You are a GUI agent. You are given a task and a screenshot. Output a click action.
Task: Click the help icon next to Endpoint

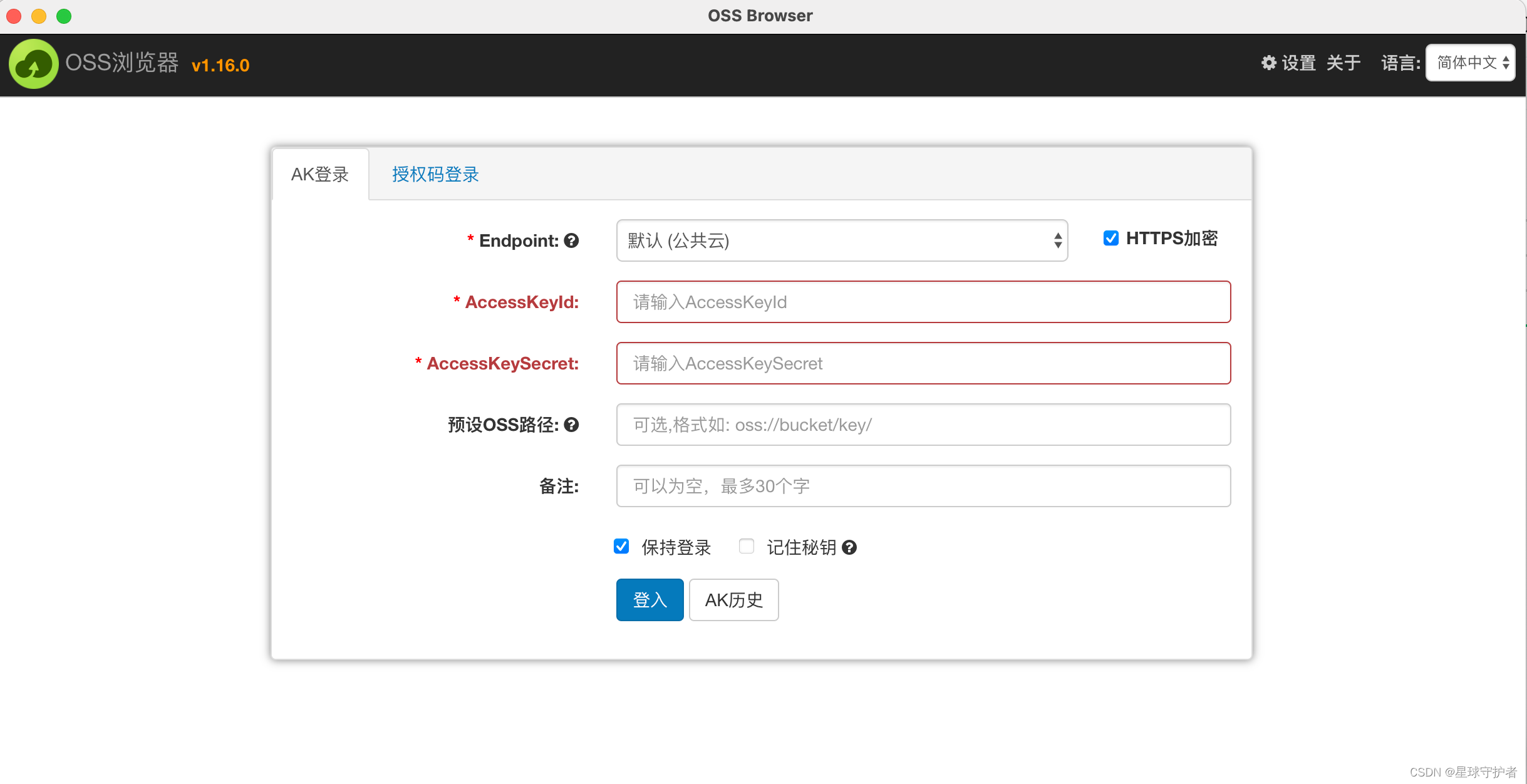pyautogui.click(x=571, y=240)
